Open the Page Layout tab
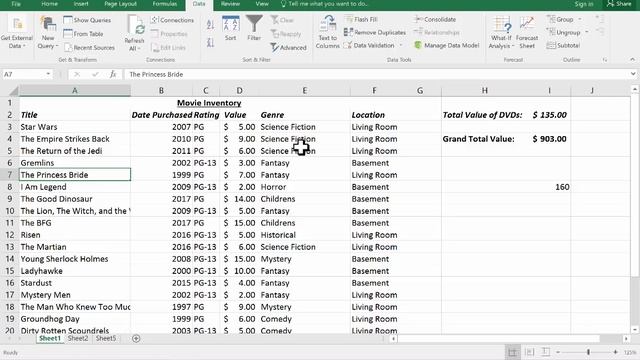Viewport: 640px width, 360px height. (120, 4)
